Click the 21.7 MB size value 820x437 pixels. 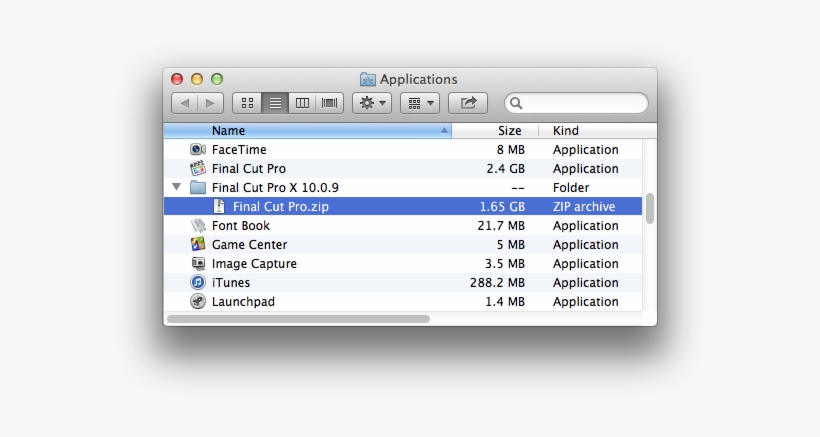(501, 225)
